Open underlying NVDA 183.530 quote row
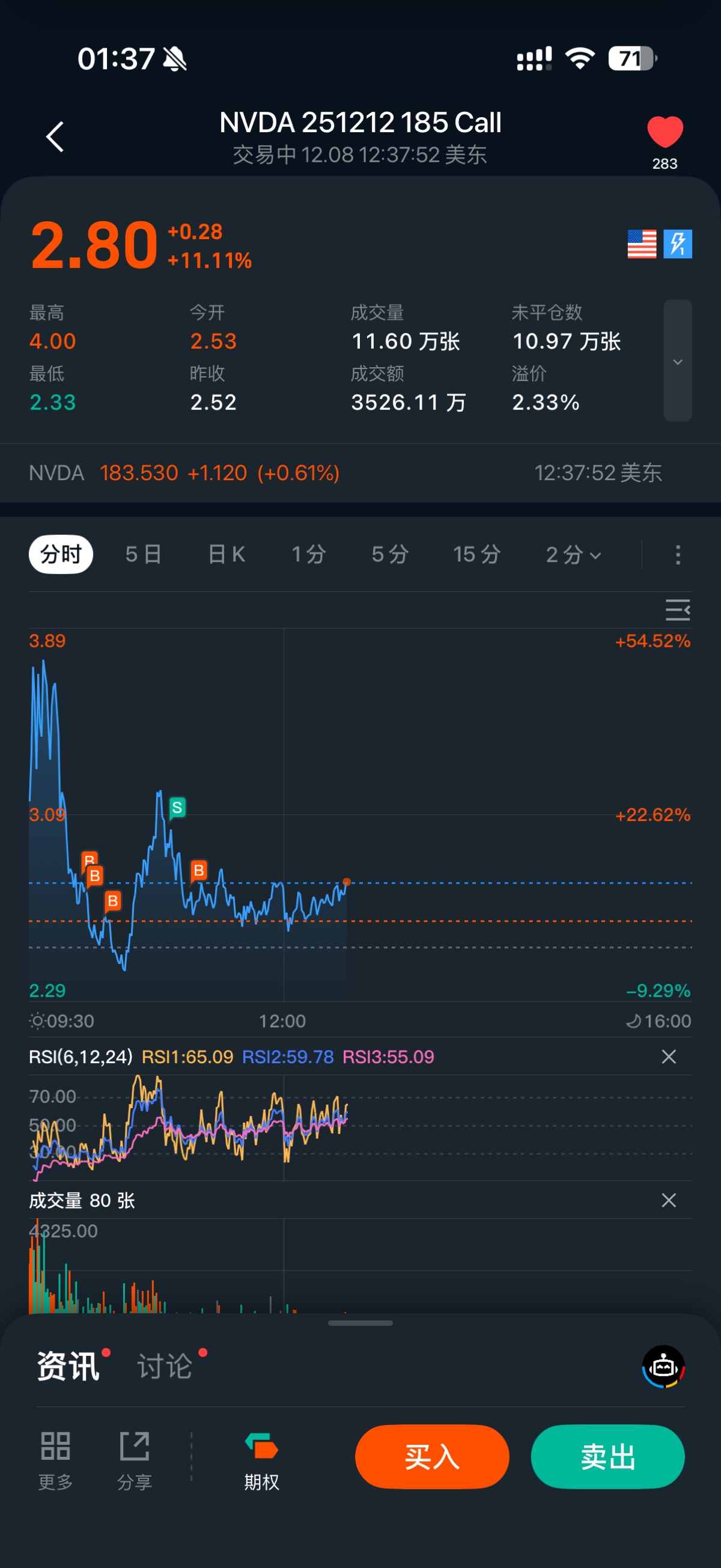This screenshot has width=721, height=1568. tap(360, 472)
